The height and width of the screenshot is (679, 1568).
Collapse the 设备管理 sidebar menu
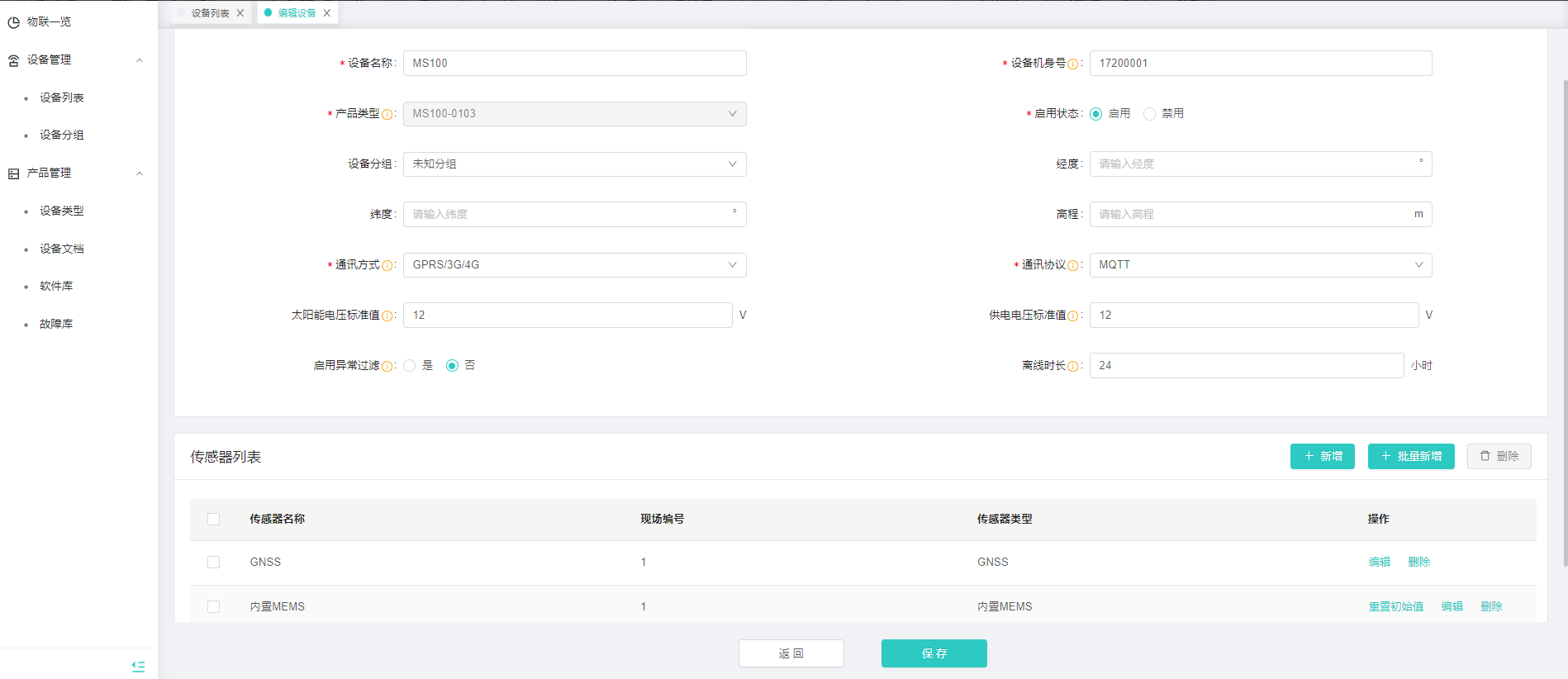[140, 60]
